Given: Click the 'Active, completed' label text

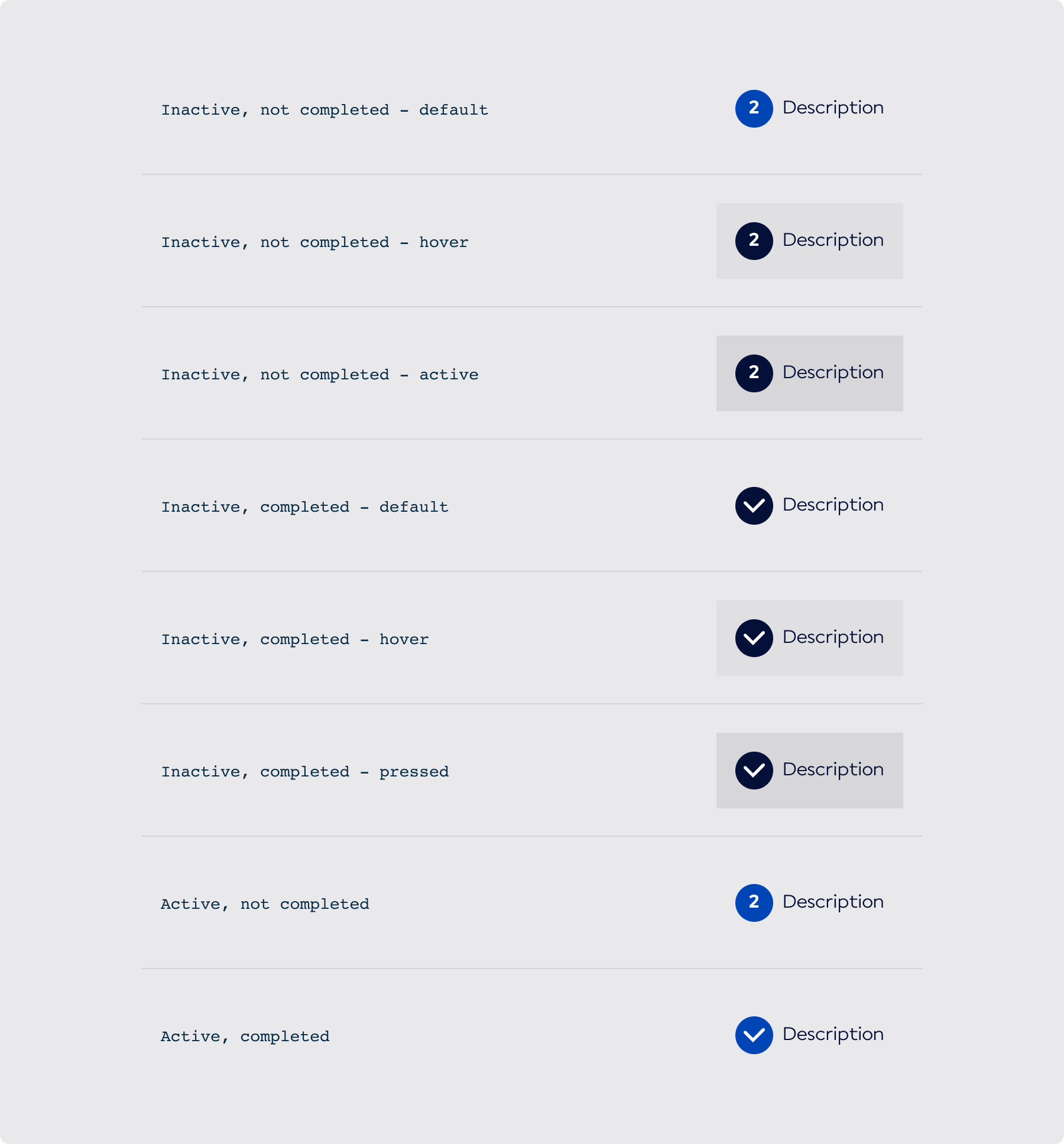Looking at the screenshot, I should 245,1037.
